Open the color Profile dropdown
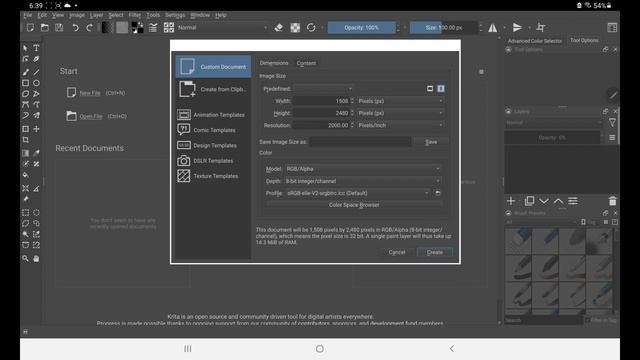This screenshot has width=640, height=360. pos(358,193)
